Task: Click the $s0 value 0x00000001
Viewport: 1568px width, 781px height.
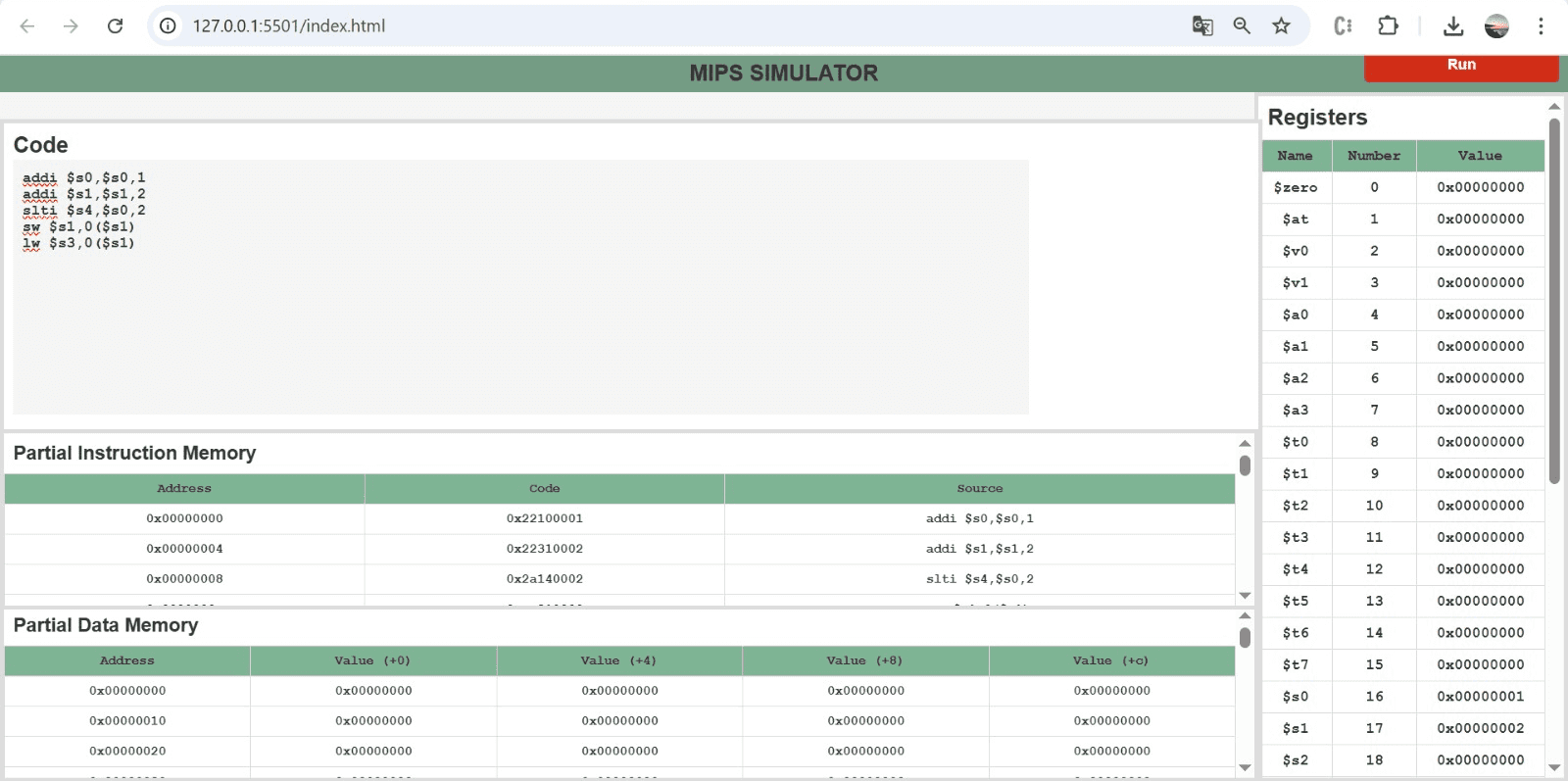Action: [x=1481, y=697]
